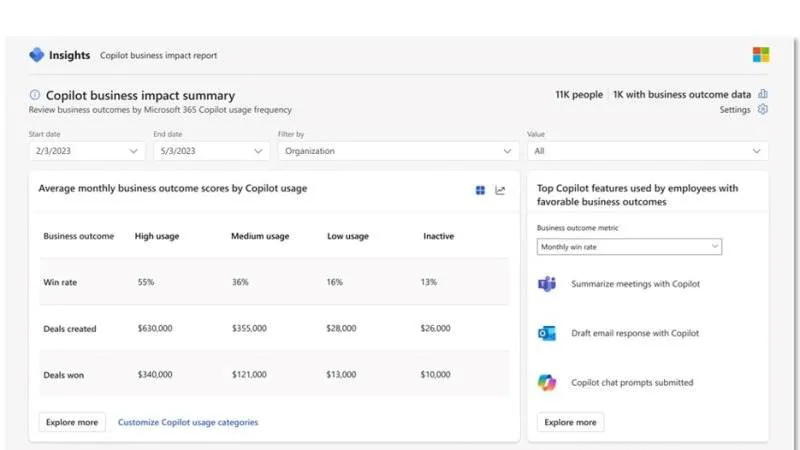Click the Microsoft logo in the header
The width and height of the screenshot is (800, 450).
760,55
